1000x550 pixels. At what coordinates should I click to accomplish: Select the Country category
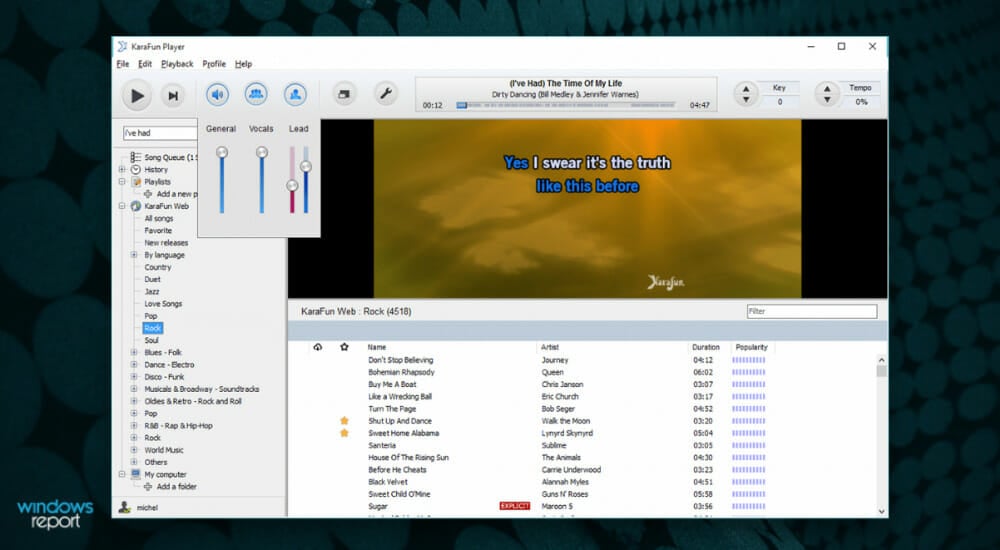(158, 267)
